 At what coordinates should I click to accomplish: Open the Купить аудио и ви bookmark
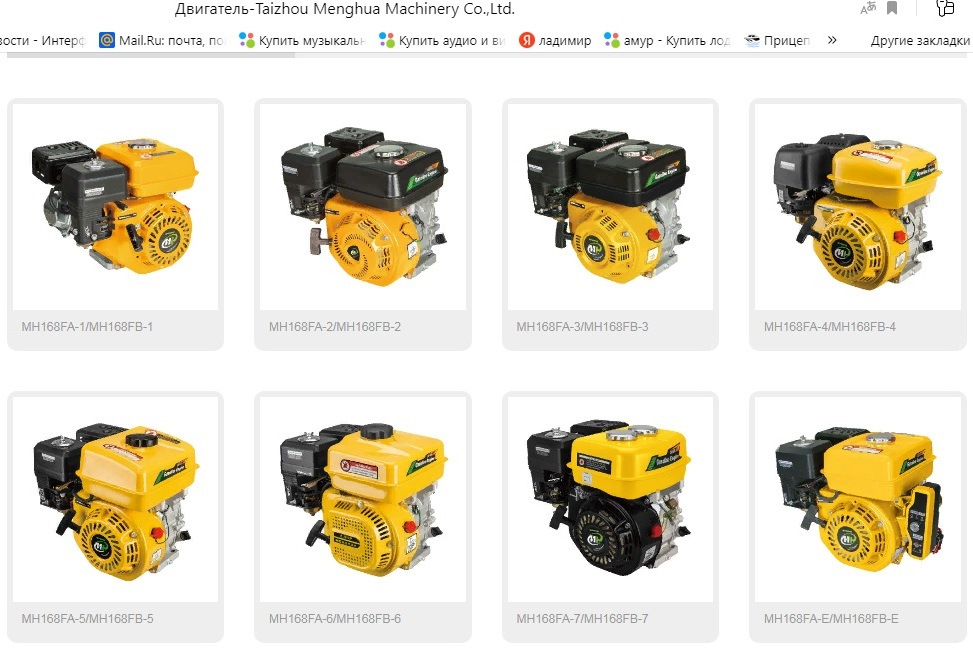(x=442, y=40)
